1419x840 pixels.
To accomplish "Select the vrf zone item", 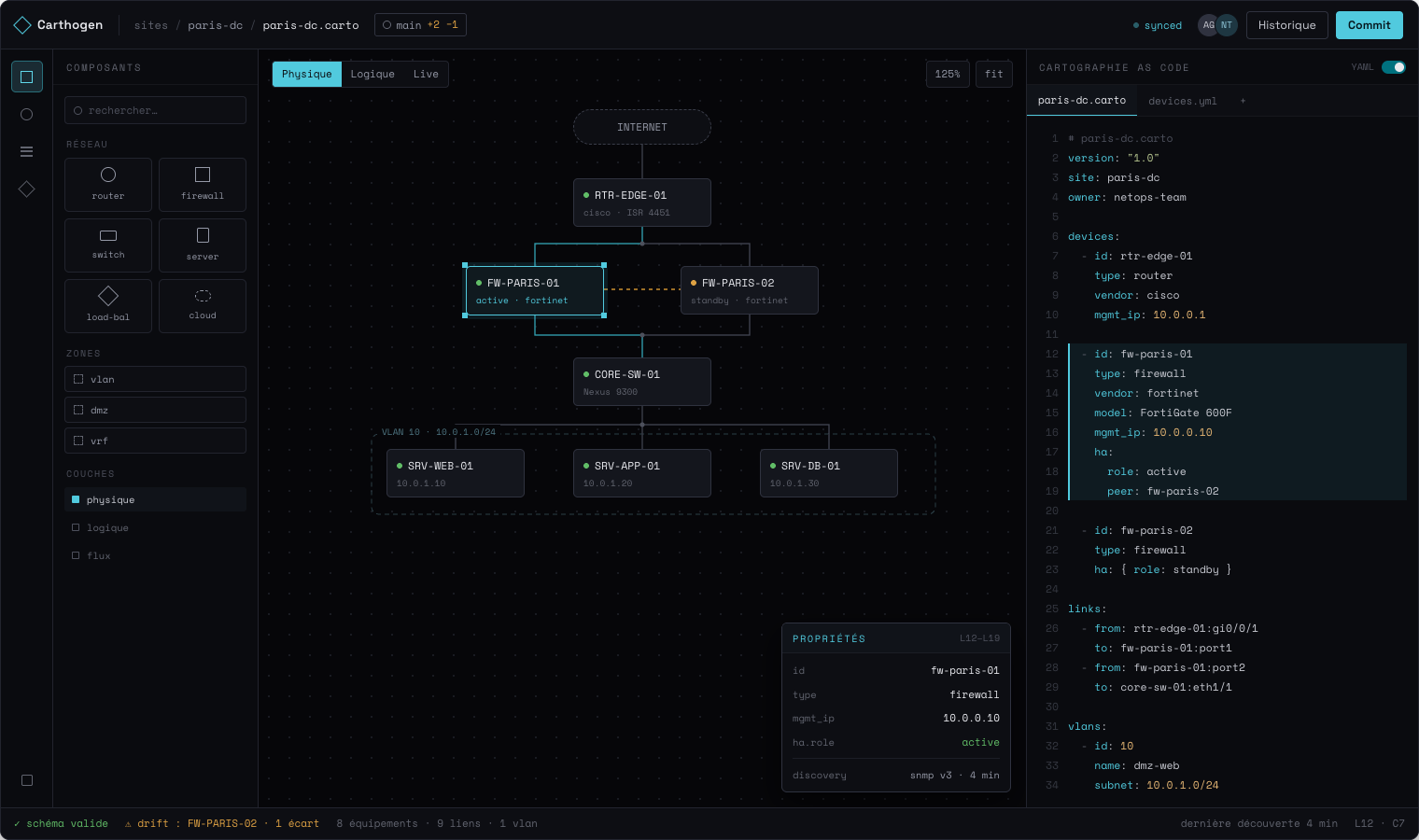I will coord(155,441).
